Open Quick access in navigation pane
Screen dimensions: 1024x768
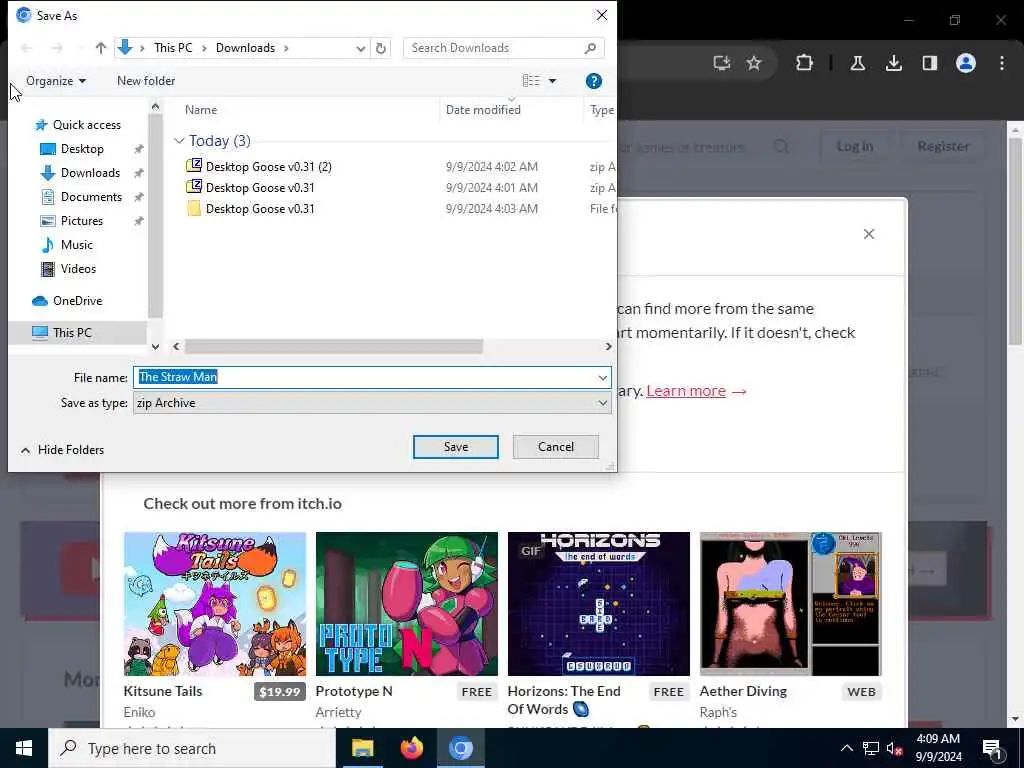coord(86,125)
